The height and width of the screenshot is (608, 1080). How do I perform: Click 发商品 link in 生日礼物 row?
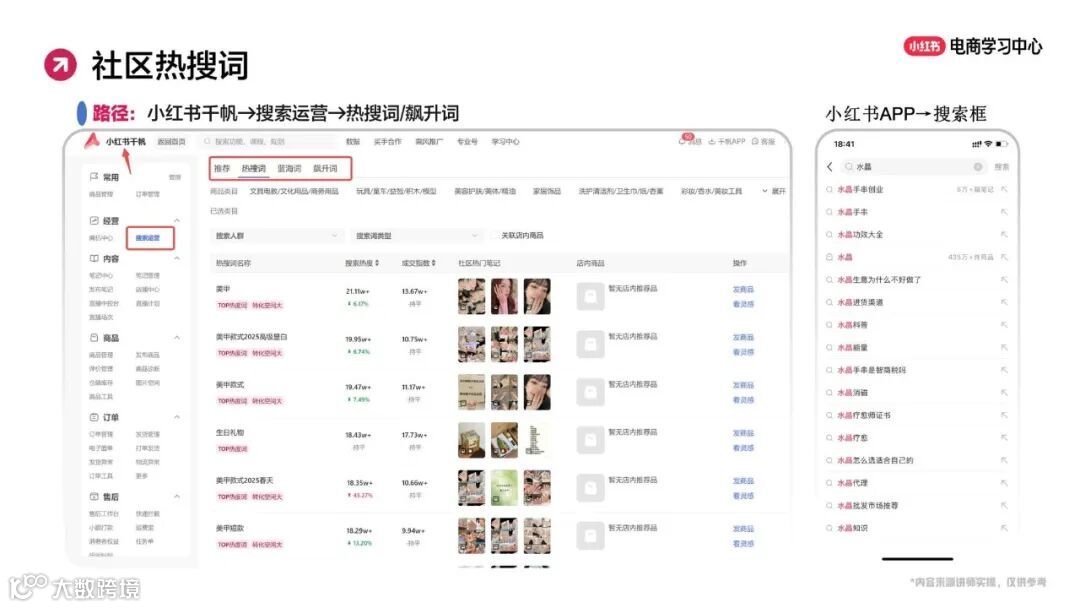(x=743, y=433)
